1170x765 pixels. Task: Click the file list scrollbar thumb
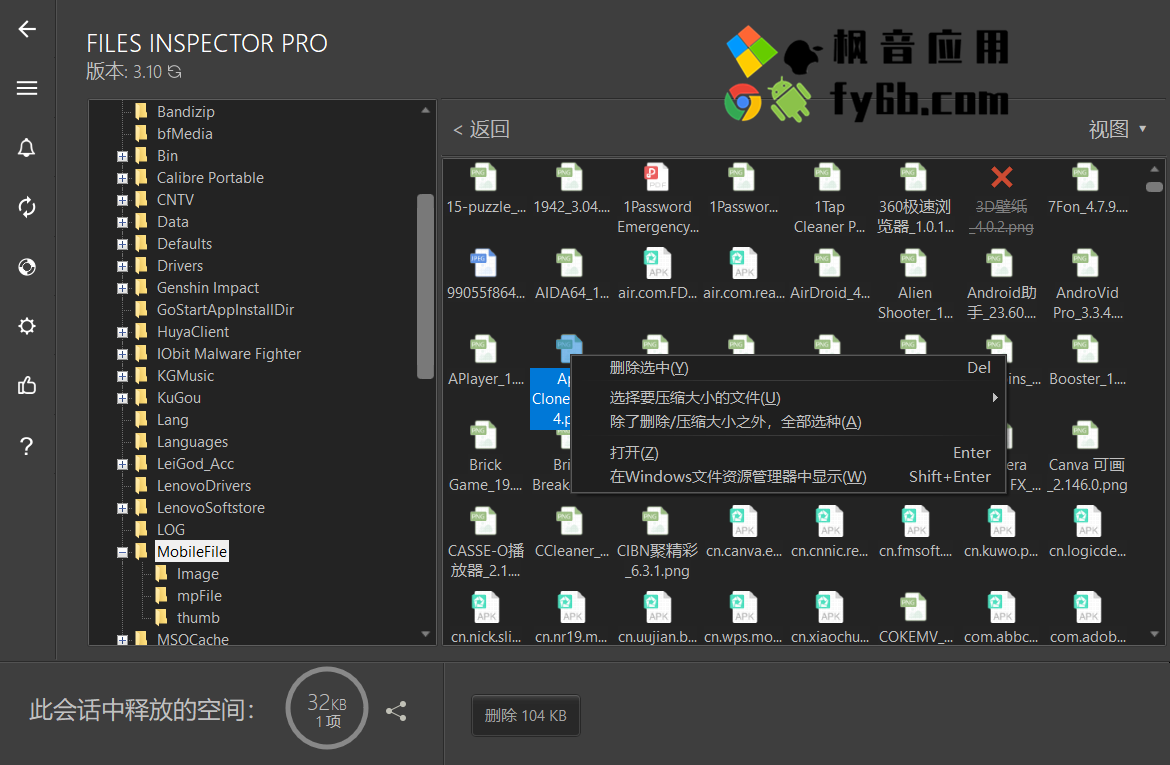click(x=1154, y=187)
